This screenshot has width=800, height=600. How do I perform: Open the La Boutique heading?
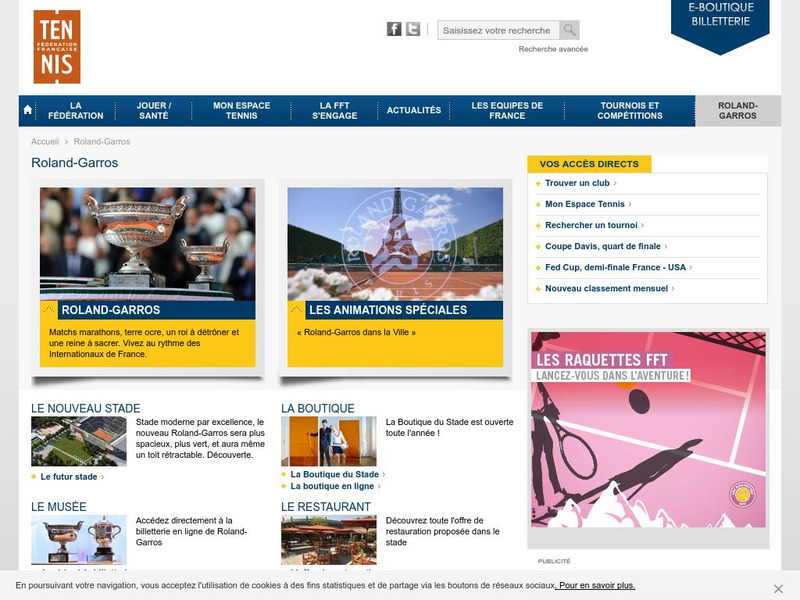(318, 408)
